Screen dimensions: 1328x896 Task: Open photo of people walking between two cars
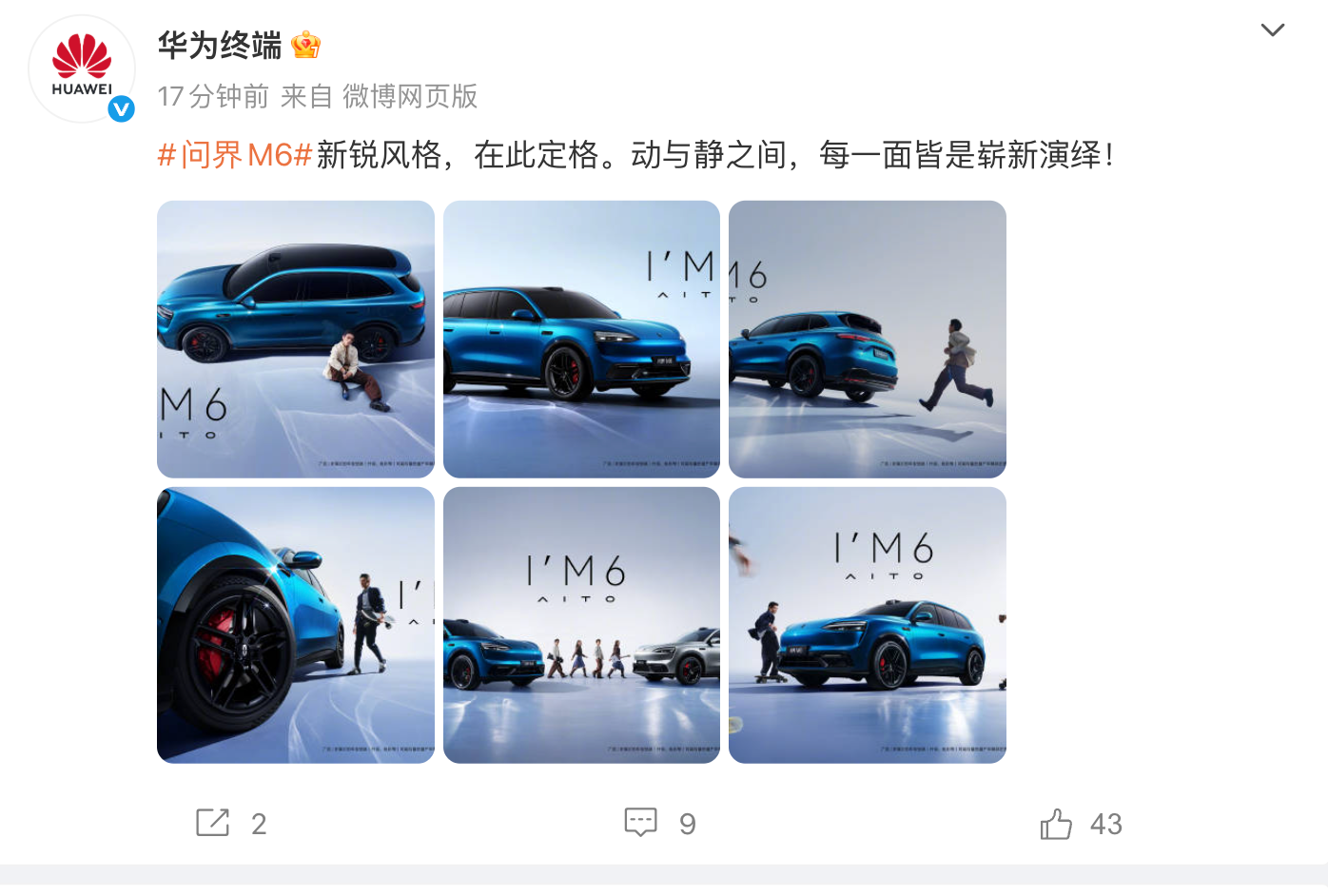[581, 625]
